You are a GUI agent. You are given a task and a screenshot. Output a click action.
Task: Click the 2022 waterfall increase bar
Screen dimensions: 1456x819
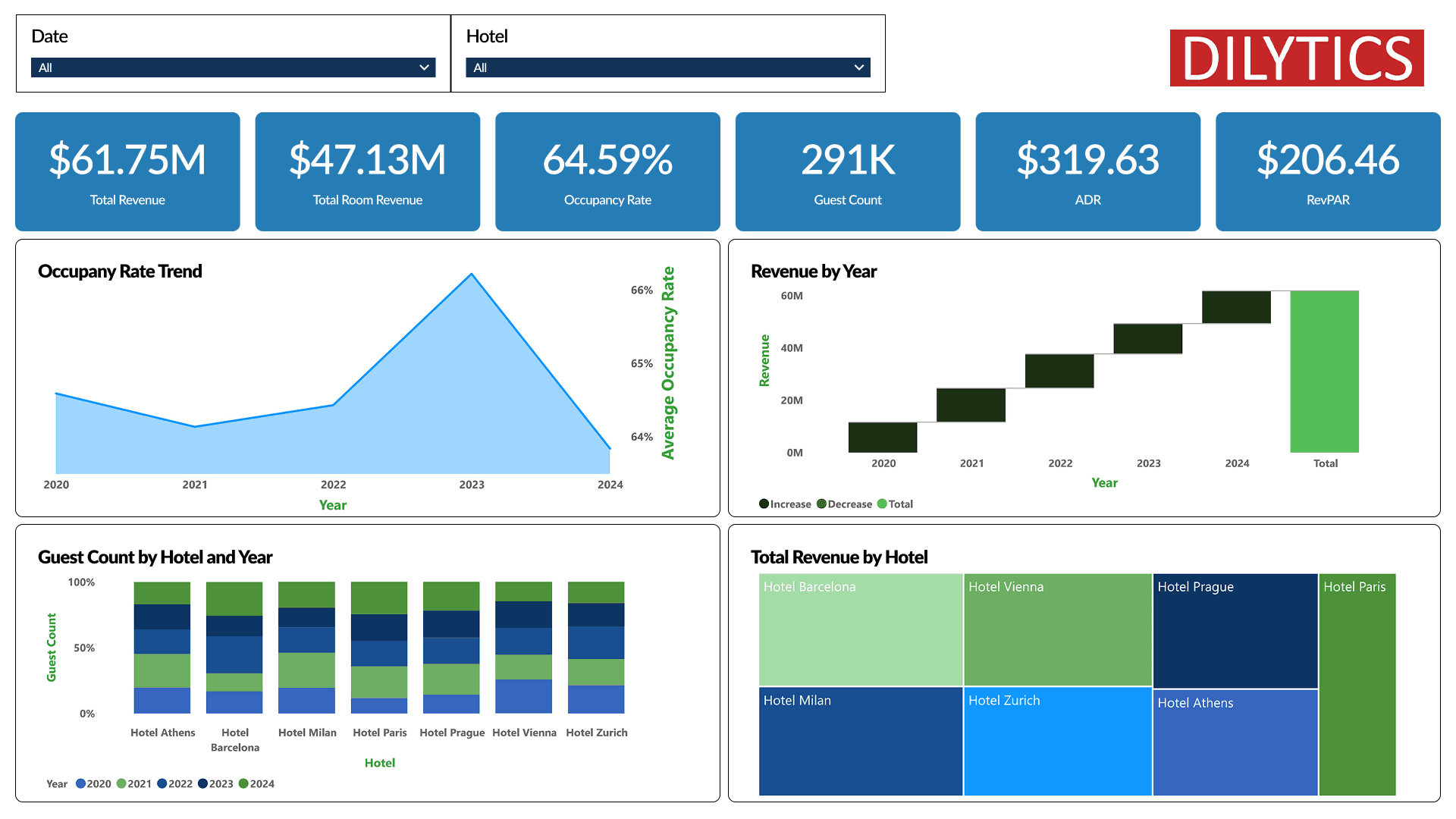1059,371
